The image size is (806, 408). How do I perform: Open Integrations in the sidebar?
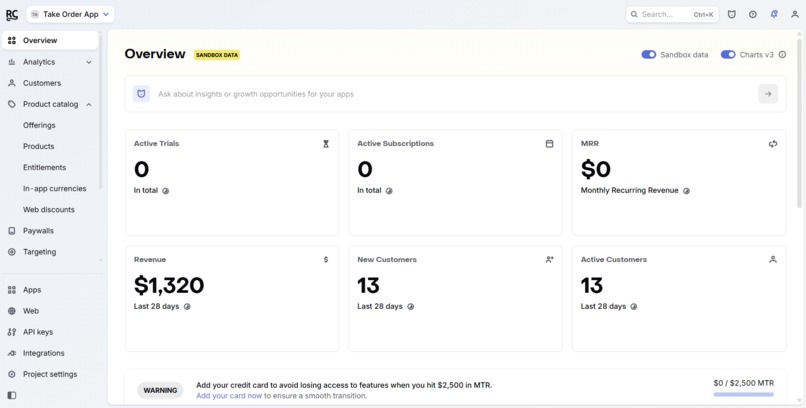[x=44, y=353]
